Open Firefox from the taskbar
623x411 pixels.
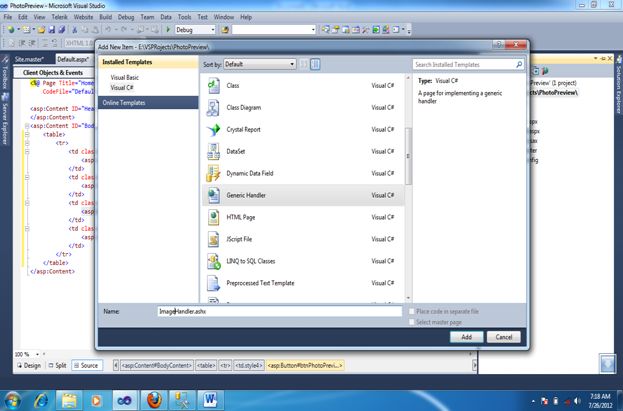[x=154, y=400]
